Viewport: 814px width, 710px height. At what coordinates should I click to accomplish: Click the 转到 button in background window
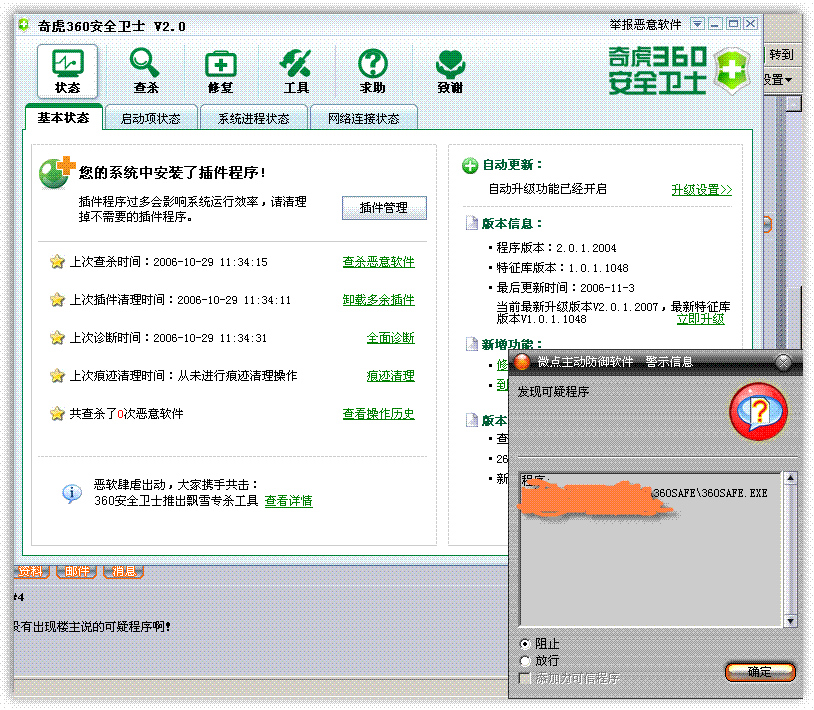(780, 54)
